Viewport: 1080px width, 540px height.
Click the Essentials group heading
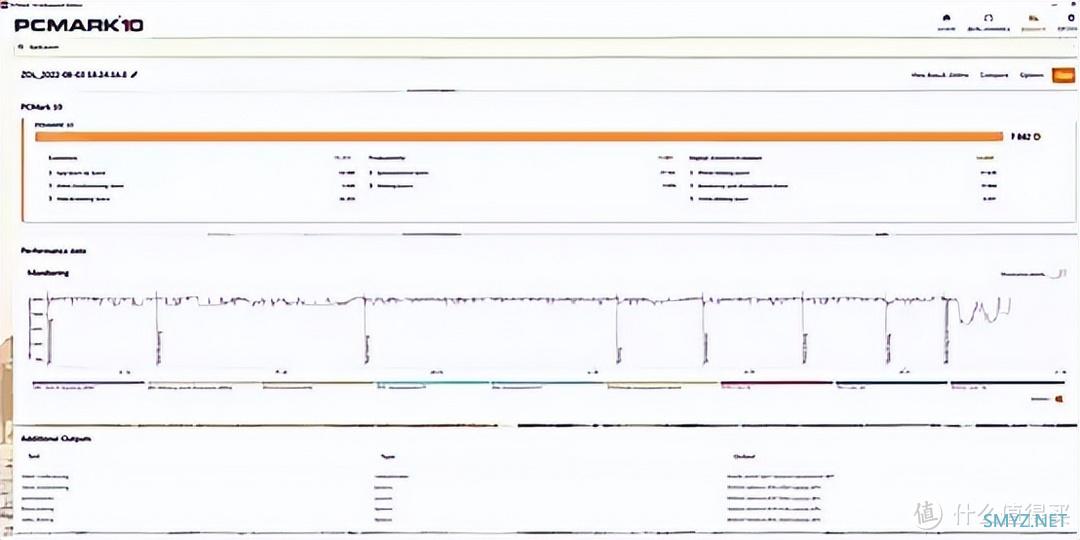pos(63,157)
